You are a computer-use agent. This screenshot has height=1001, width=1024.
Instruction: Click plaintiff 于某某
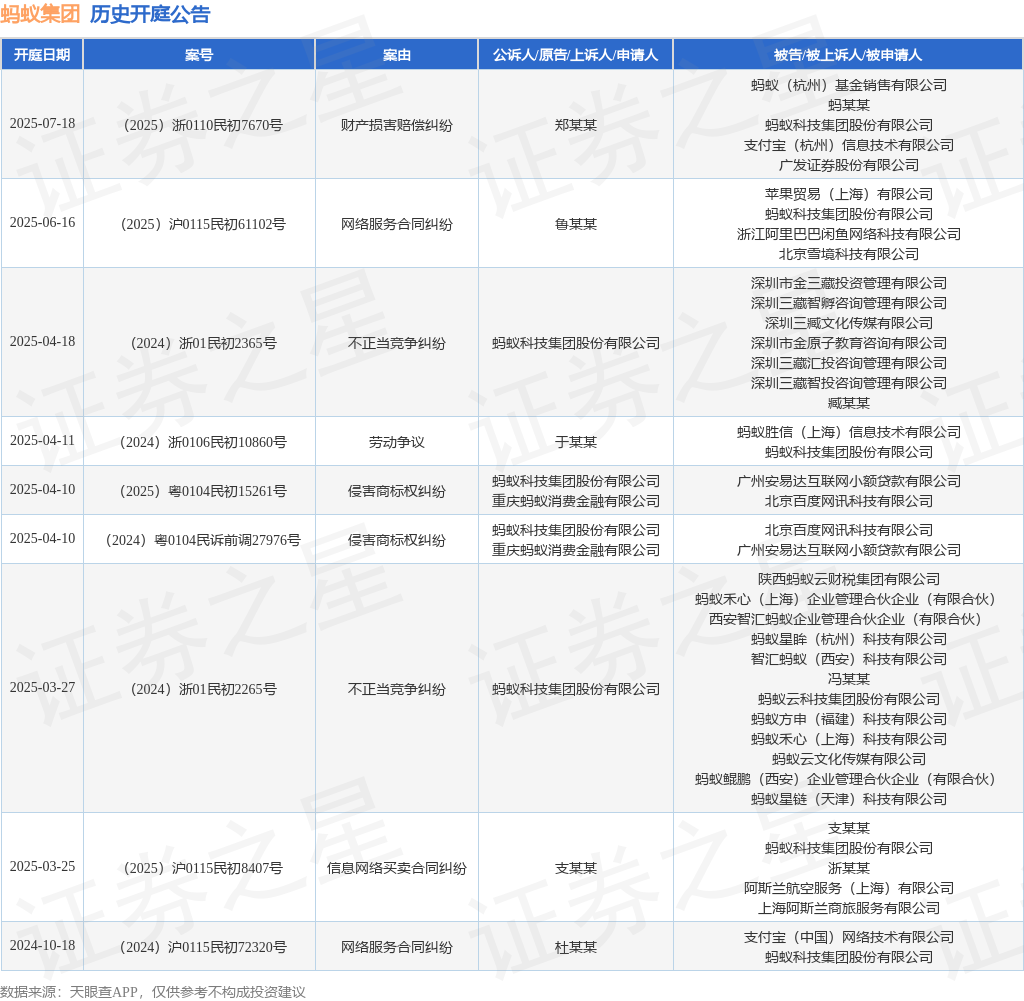coord(575,442)
